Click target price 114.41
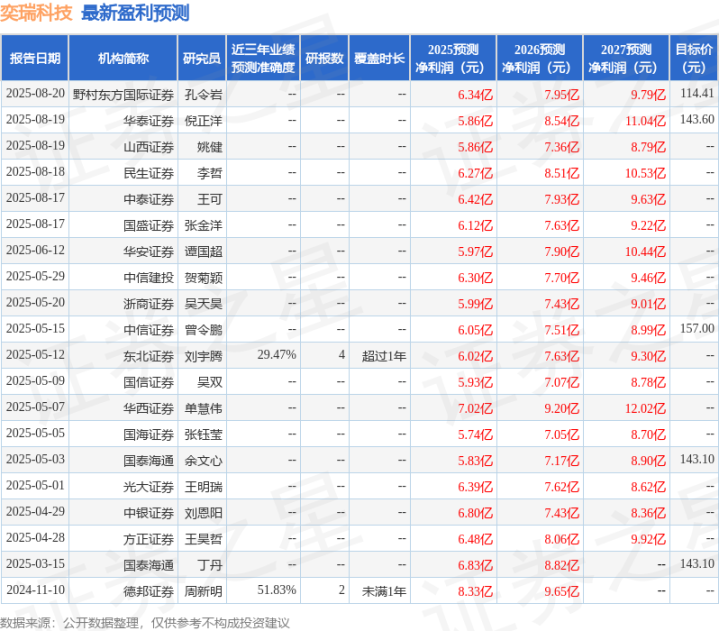 tap(697, 93)
